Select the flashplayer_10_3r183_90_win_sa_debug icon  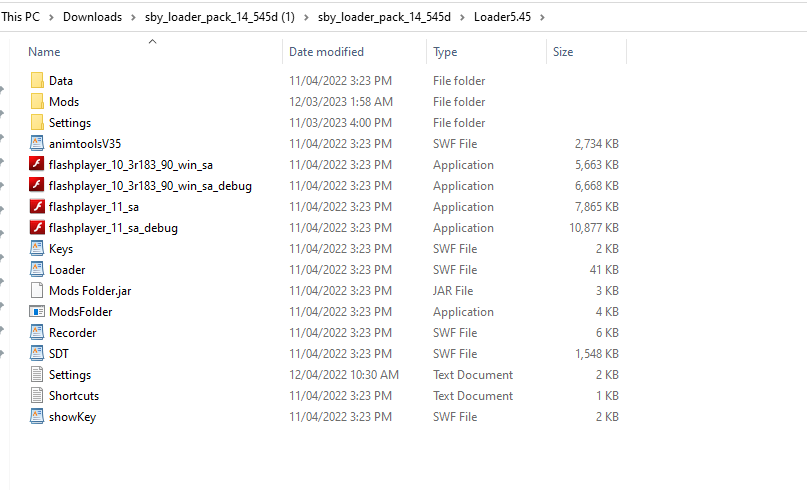[37, 186]
